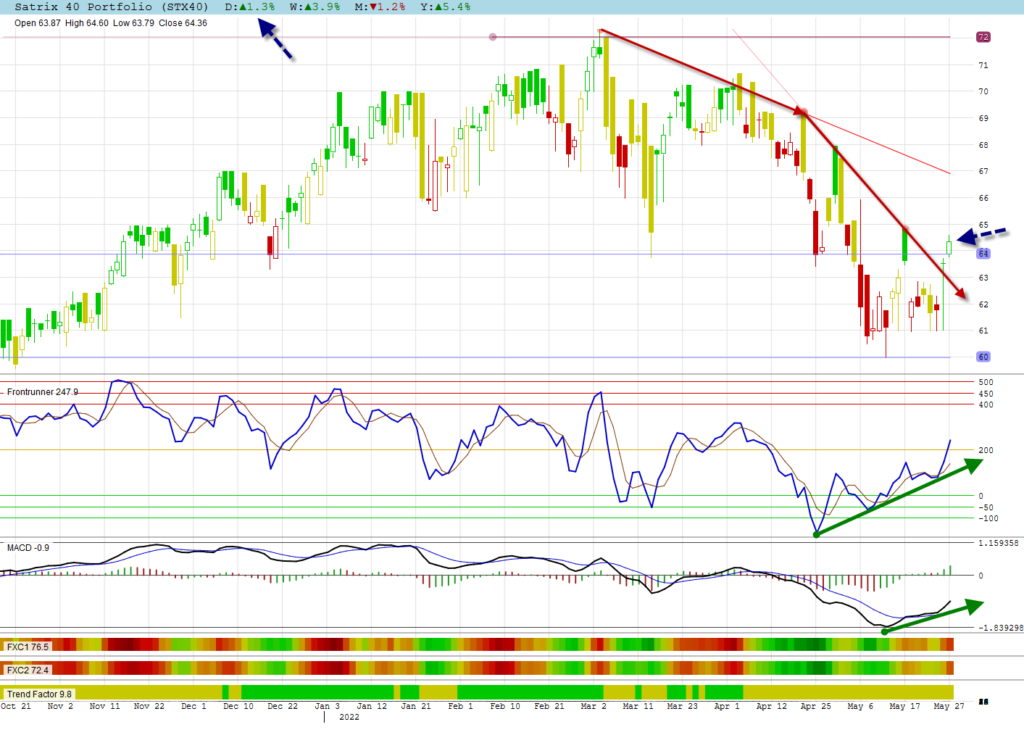
Task: Click the Jan 21 date label
Action: click(x=416, y=706)
